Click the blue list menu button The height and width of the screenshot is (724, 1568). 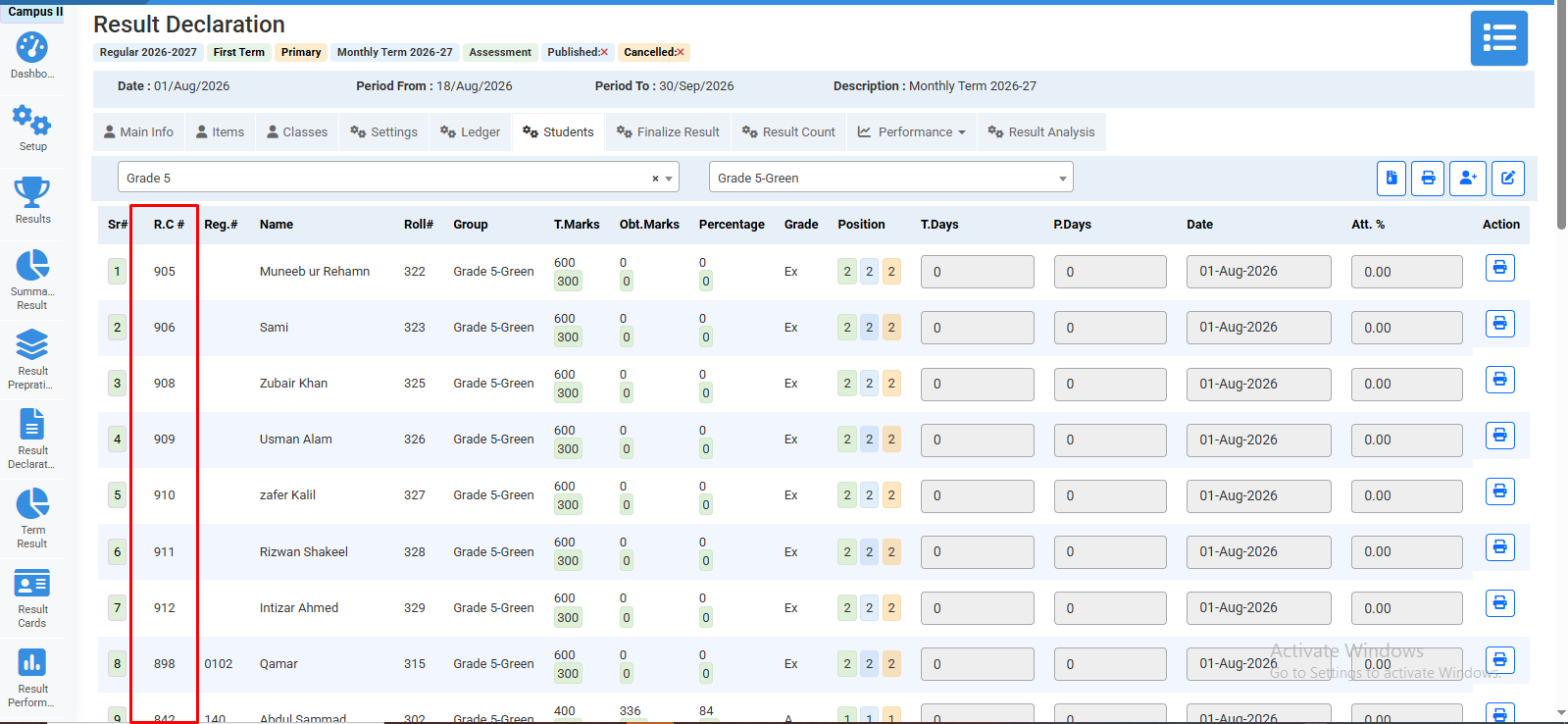pyautogui.click(x=1498, y=38)
